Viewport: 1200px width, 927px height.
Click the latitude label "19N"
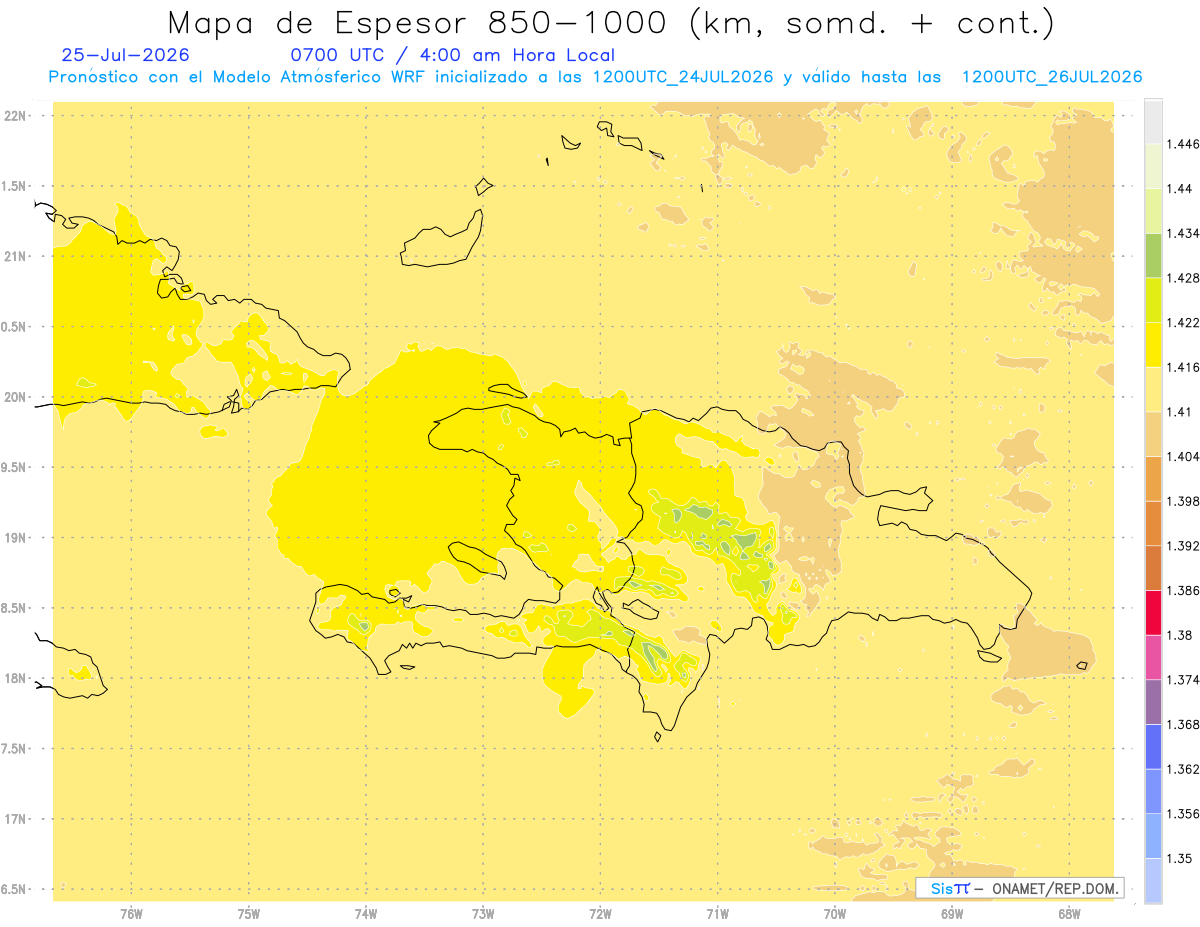pyautogui.click(x=17, y=538)
